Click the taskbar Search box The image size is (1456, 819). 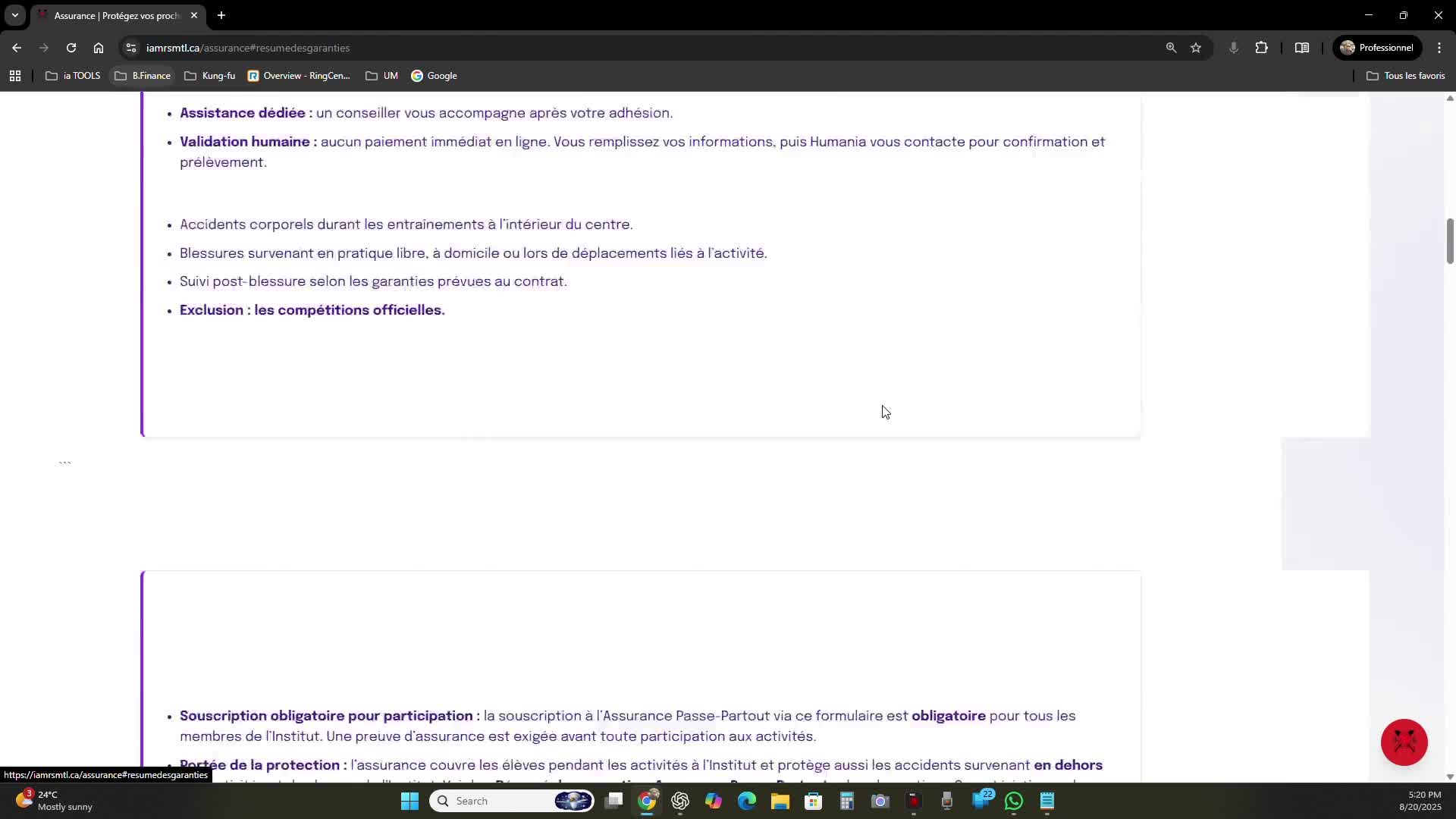tap(512, 801)
